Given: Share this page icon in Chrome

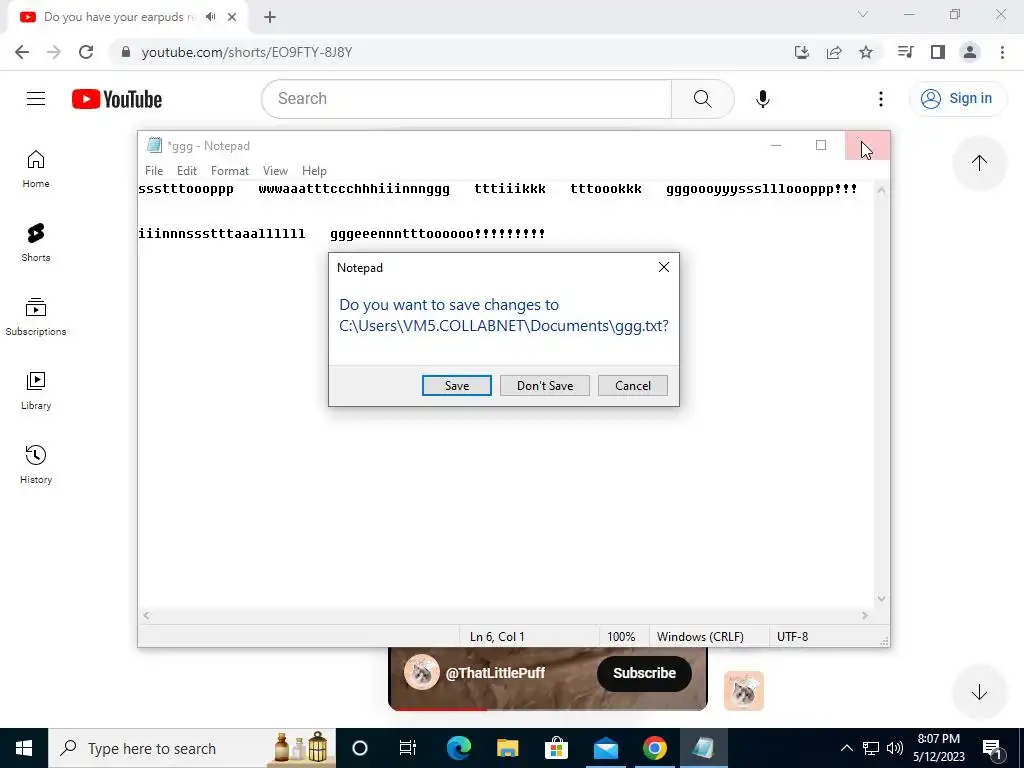Looking at the screenshot, I should click(834, 52).
